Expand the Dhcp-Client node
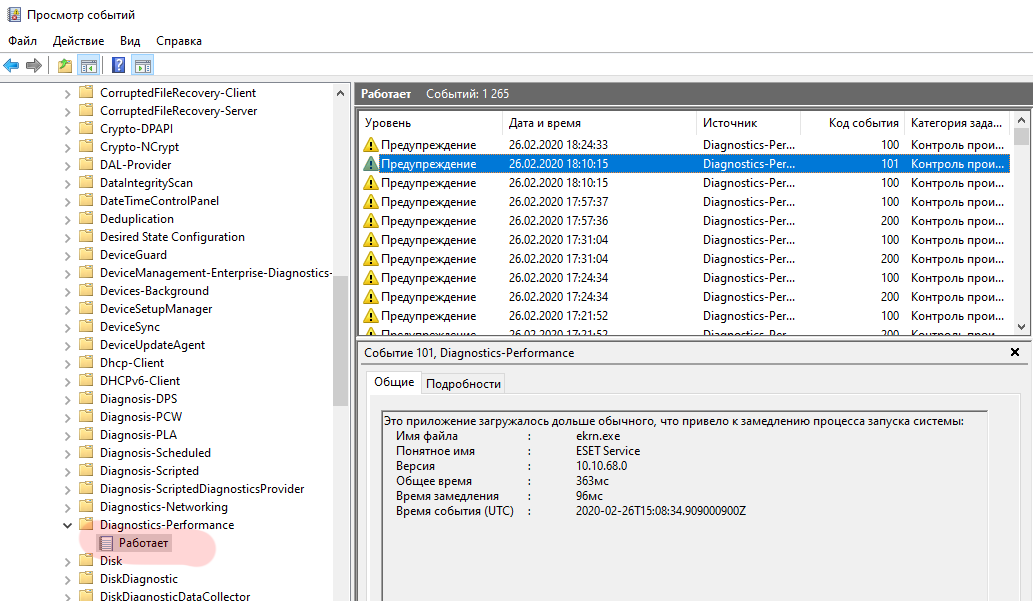Screen dimensions: 1033x601 [67, 364]
